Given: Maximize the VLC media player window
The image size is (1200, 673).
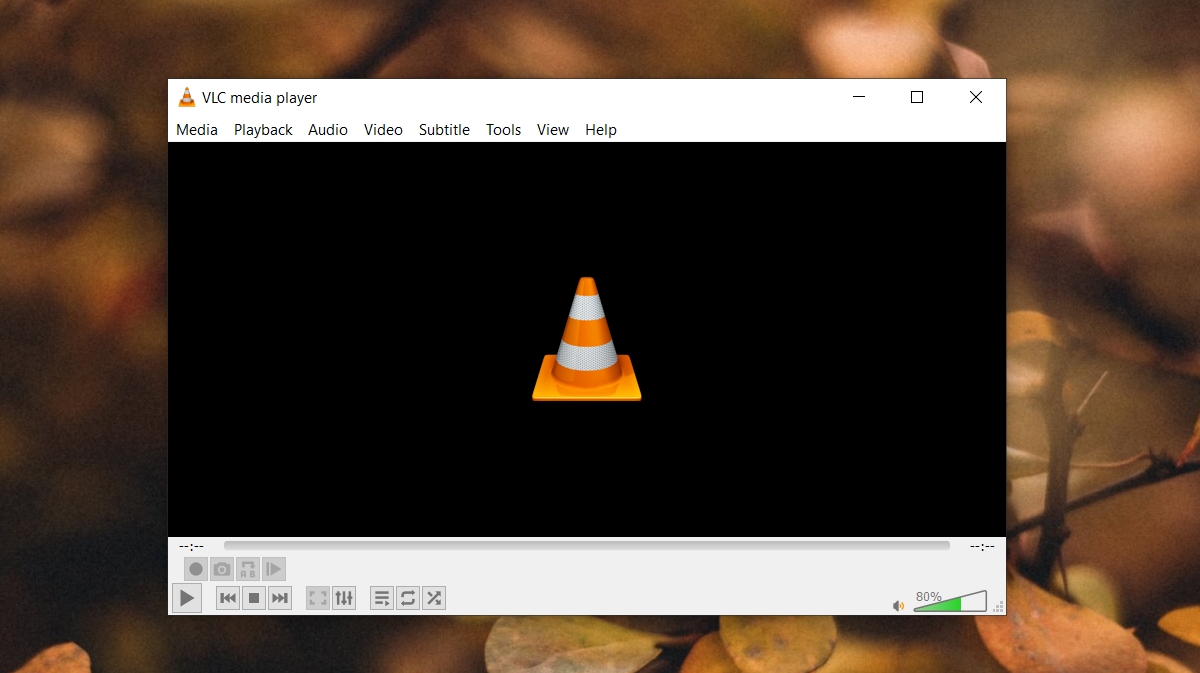Looking at the screenshot, I should coord(917,97).
